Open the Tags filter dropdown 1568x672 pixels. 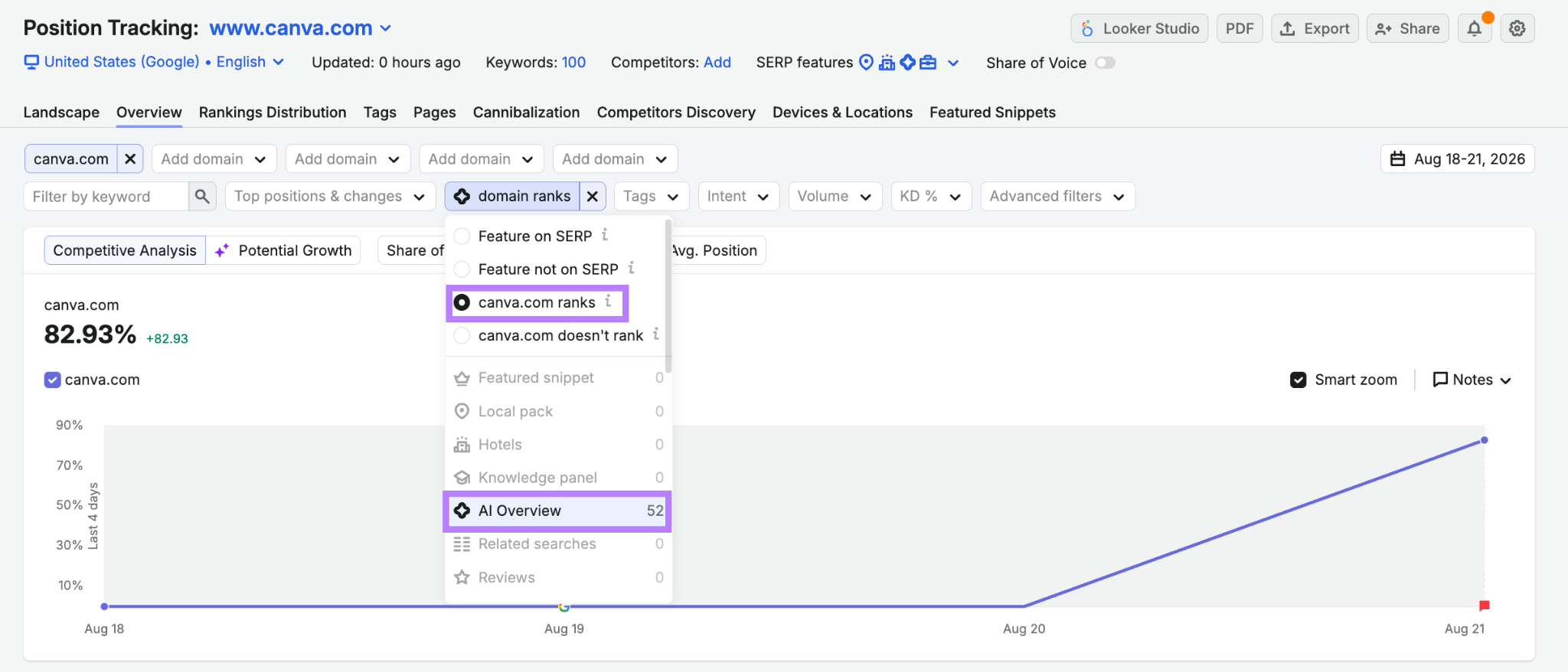point(652,197)
